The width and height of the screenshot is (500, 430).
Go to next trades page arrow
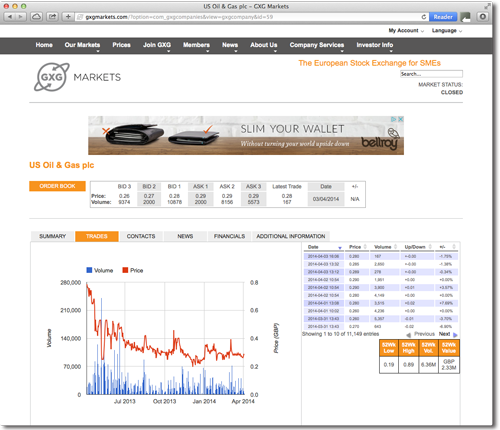point(455,335)
